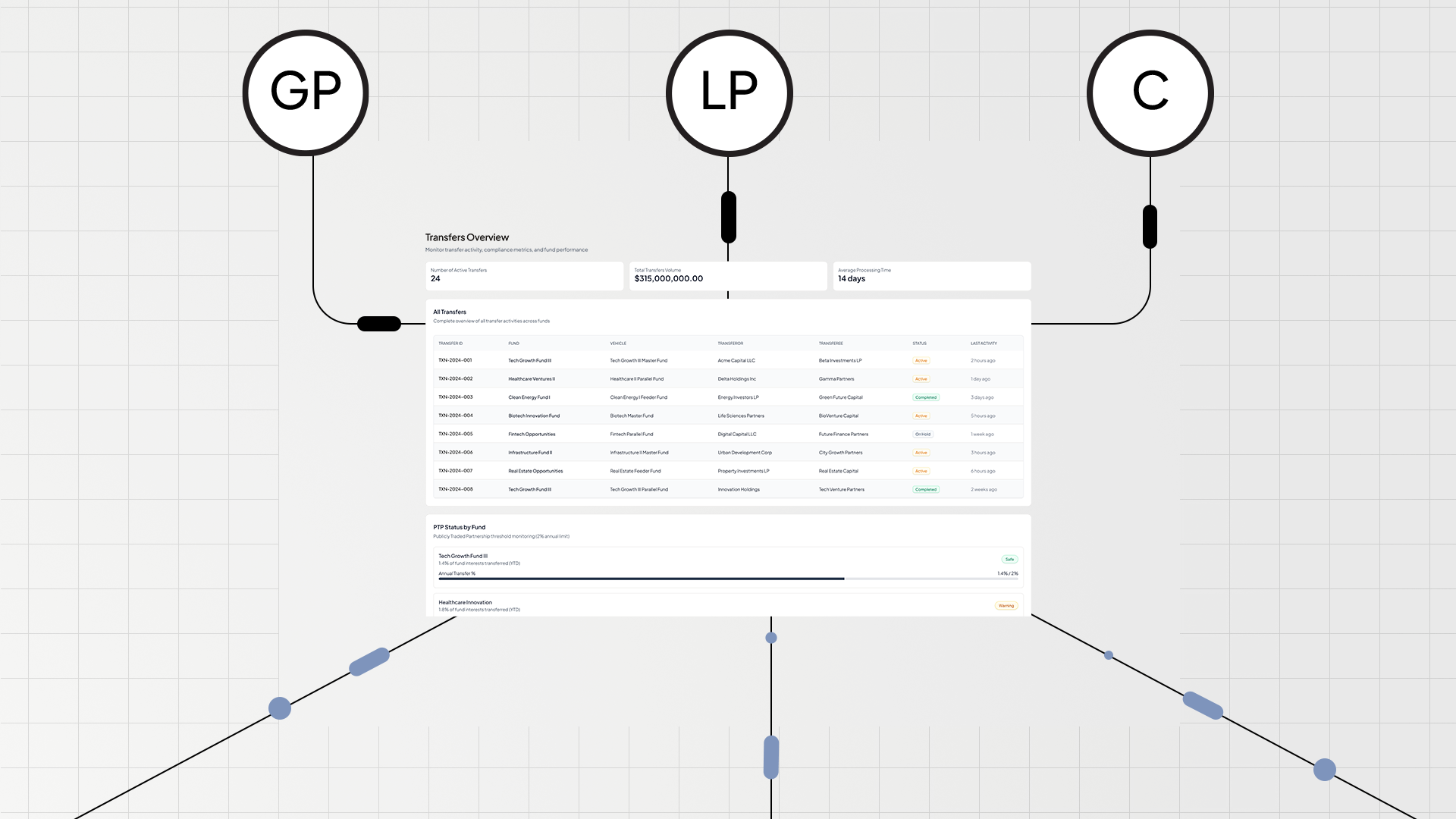Click the C circle node
The image size is (1456, 819).
click(x=1150, y=93)
